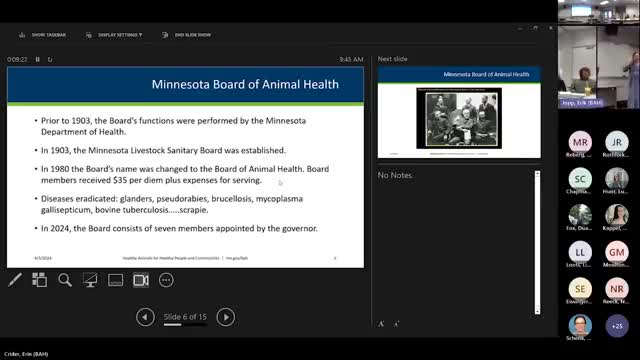Select the Kappel participant photo avatar
640x360 pixels.
click(x=617, y=215)
